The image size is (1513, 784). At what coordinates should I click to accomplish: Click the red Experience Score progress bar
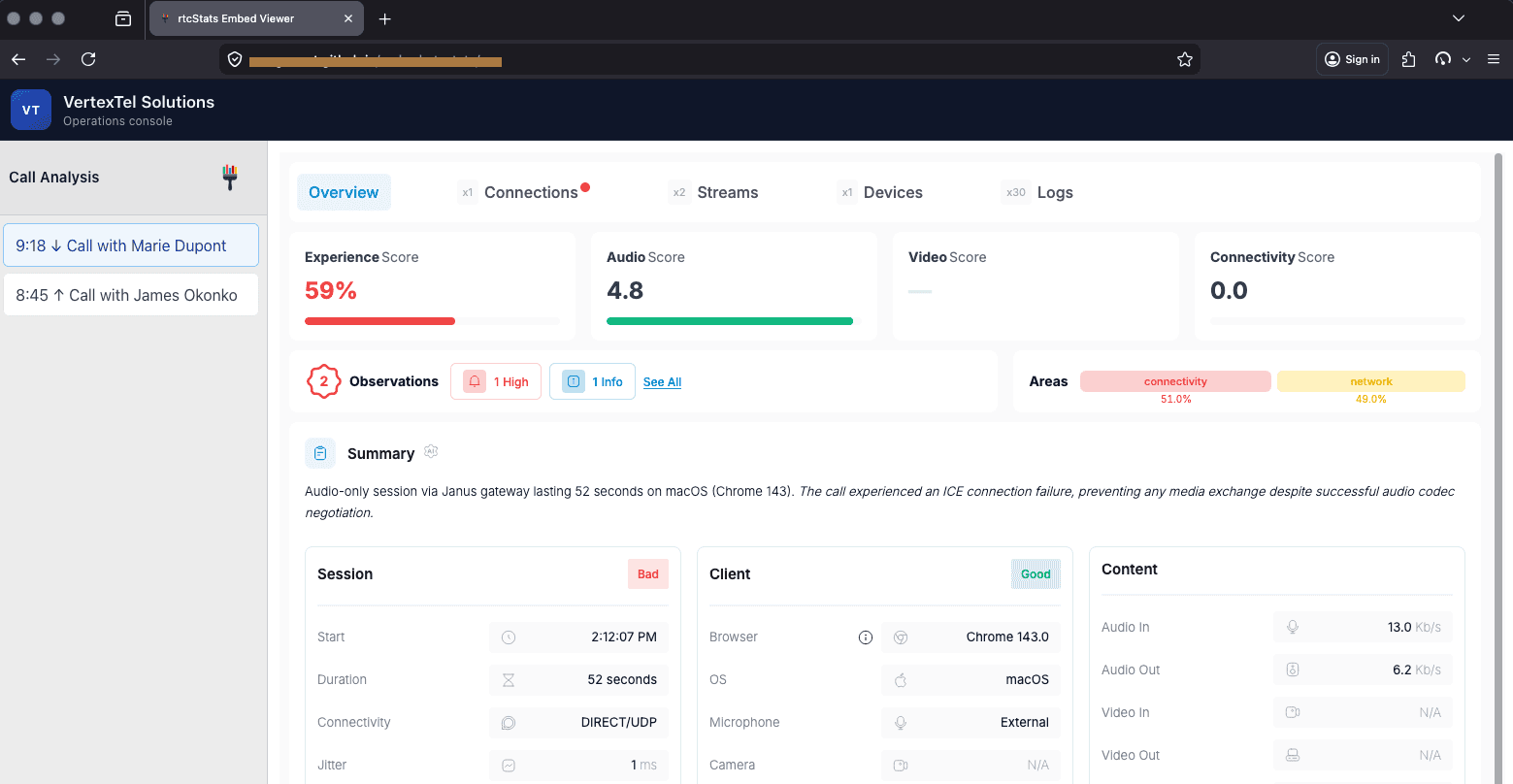pyautogui.click(x=379, y=320)
